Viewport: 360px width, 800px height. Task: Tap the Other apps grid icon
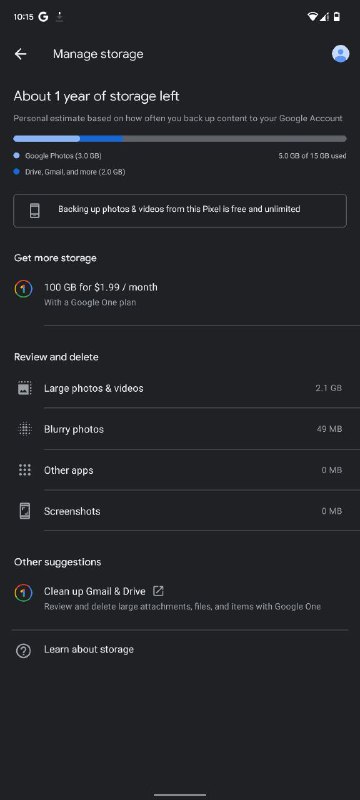point(24,470)
